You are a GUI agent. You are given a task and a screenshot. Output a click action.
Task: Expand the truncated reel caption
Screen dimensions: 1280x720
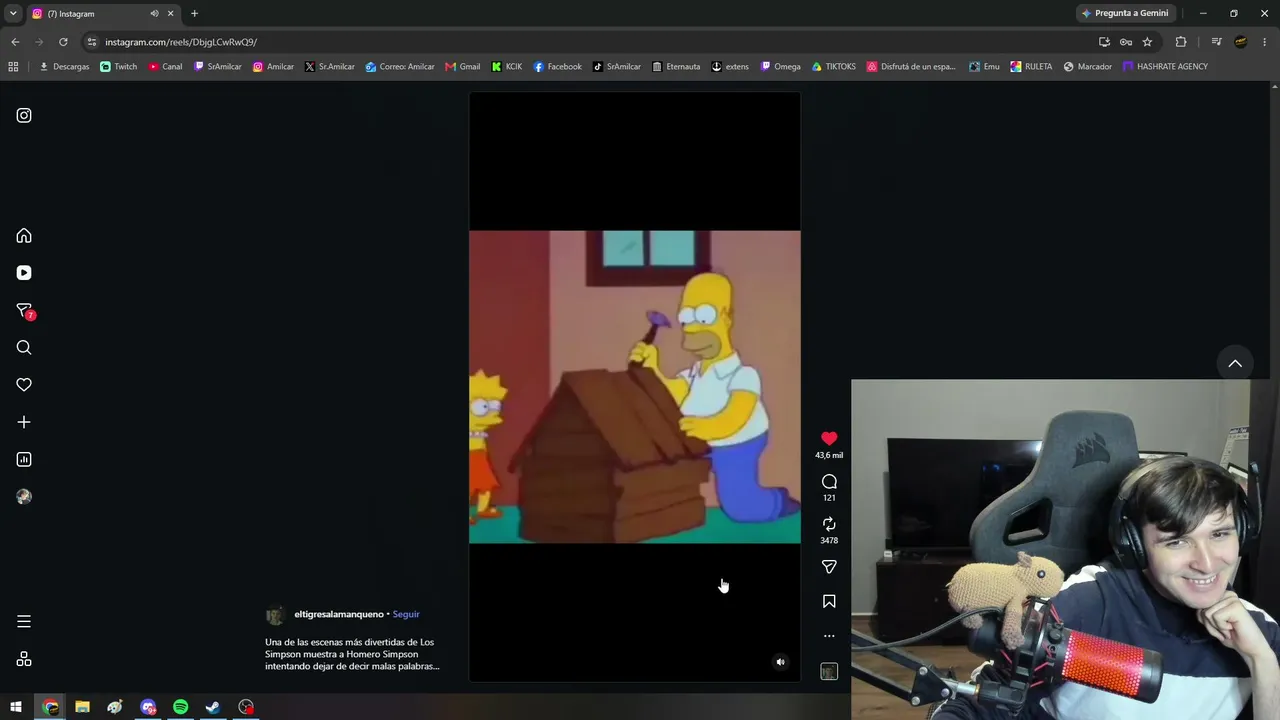(352, 654)
